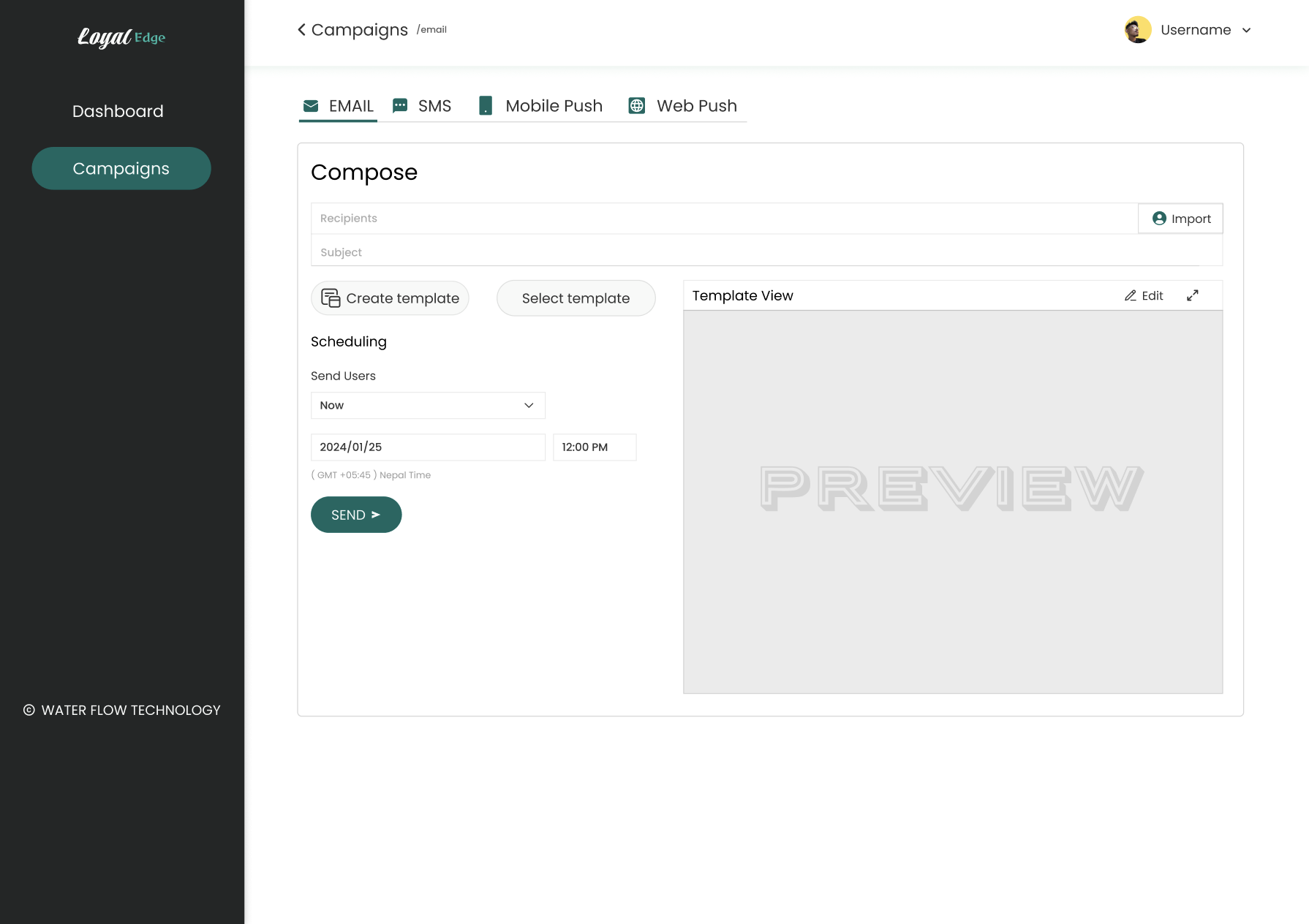Viewport: 1309px width, 924px height.
Task: Click the '( GMT +05:45 ) Nepal Time' text
Action: coord(371,475)
